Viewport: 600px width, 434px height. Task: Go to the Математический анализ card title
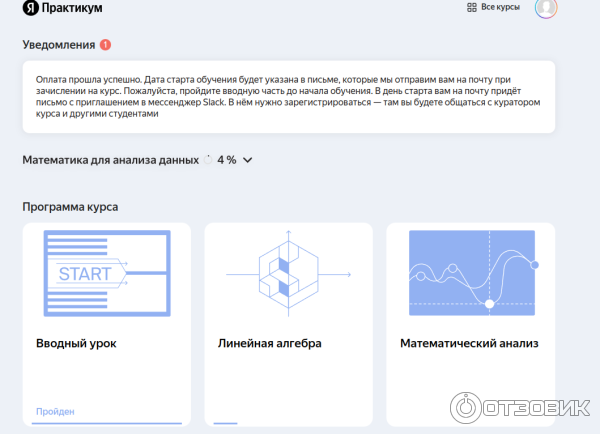[x=469, y=343]
